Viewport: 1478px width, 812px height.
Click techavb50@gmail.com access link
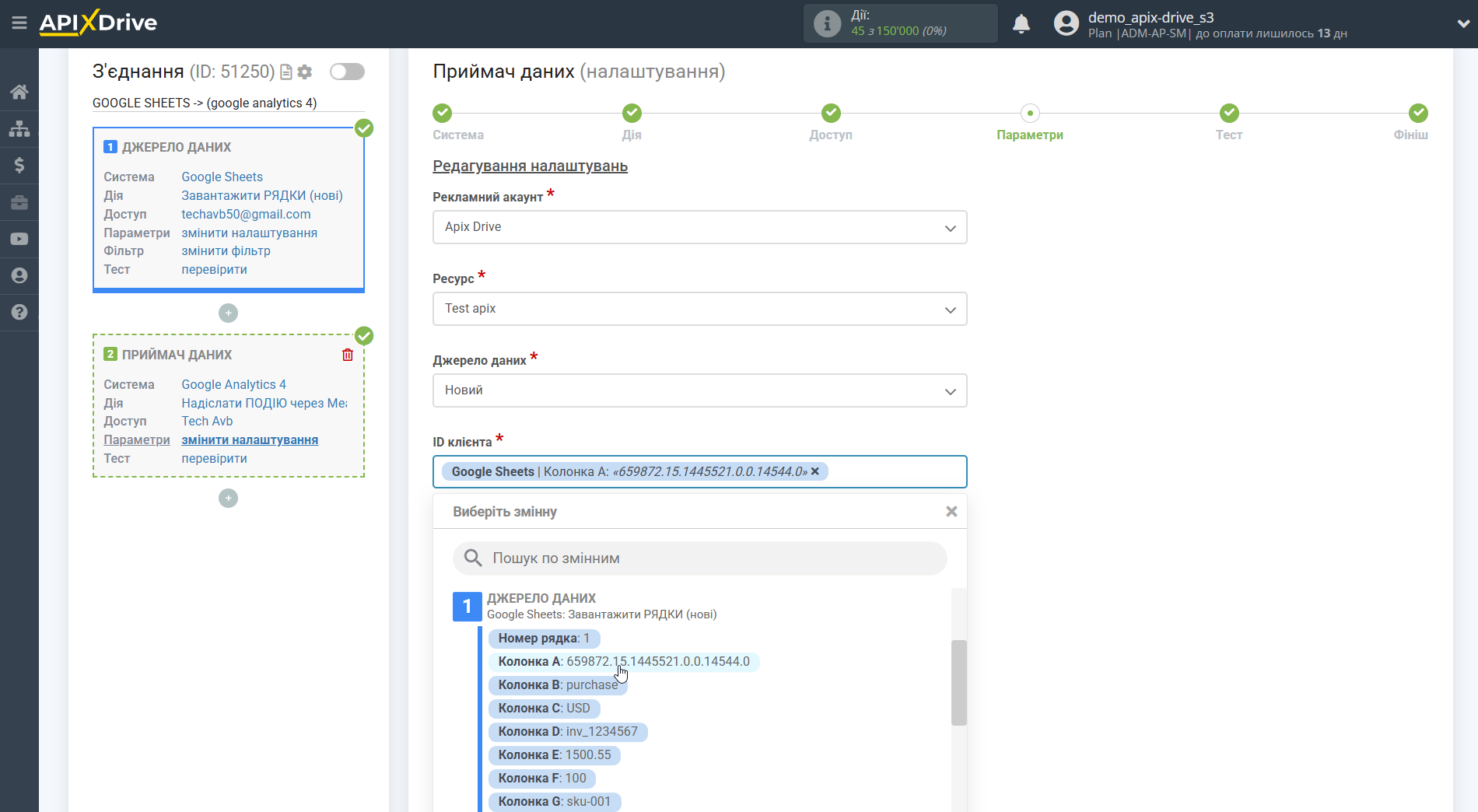pyautogui.click(x=246, y=214)
